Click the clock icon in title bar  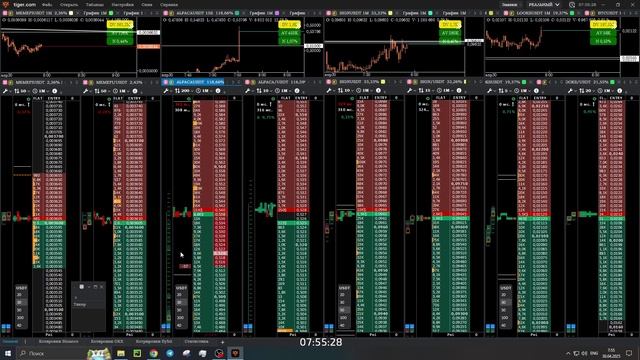coord(572,4)
